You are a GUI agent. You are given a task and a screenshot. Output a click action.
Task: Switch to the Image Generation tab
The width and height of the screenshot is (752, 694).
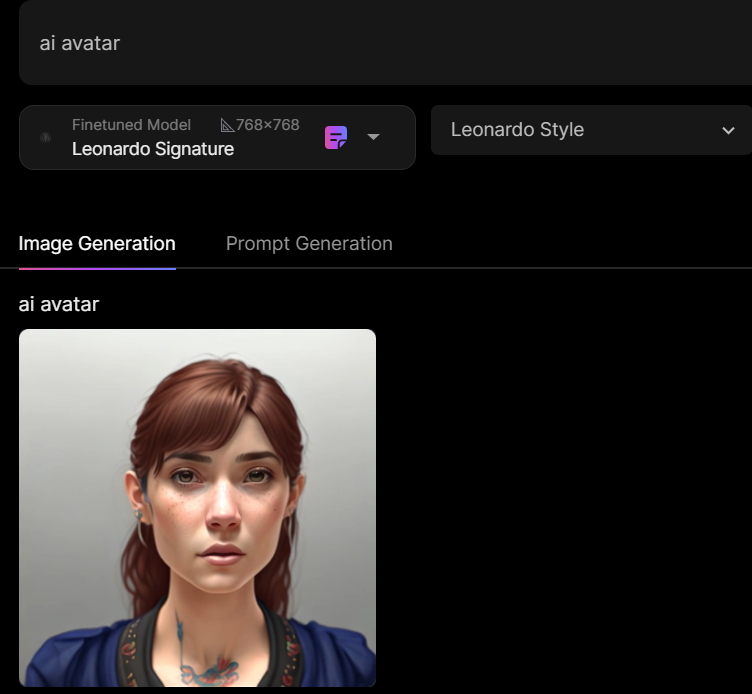pos(97,244)
